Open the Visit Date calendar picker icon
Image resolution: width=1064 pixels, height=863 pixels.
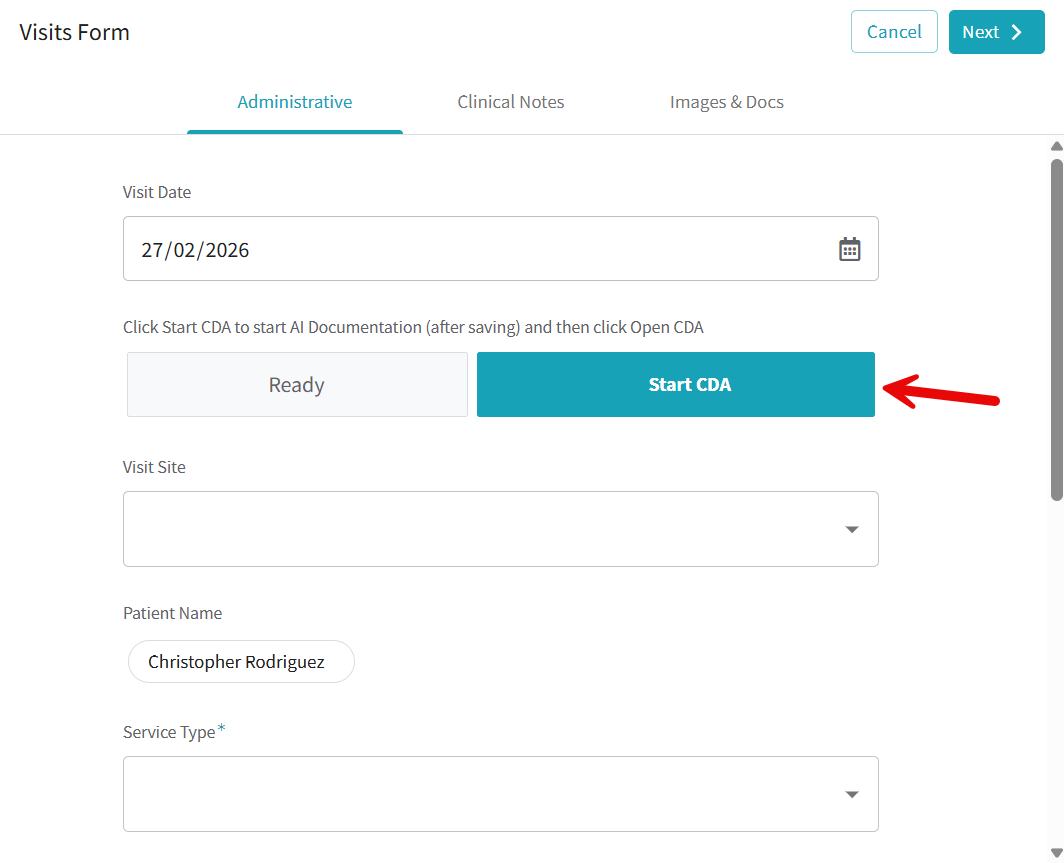click(x=850, y=248)
